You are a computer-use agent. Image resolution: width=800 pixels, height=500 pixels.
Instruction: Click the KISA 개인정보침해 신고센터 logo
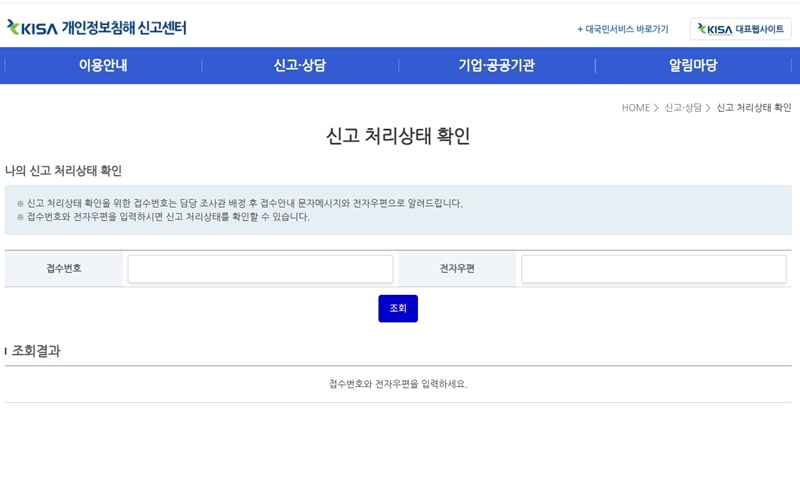(x=96, y=28)
